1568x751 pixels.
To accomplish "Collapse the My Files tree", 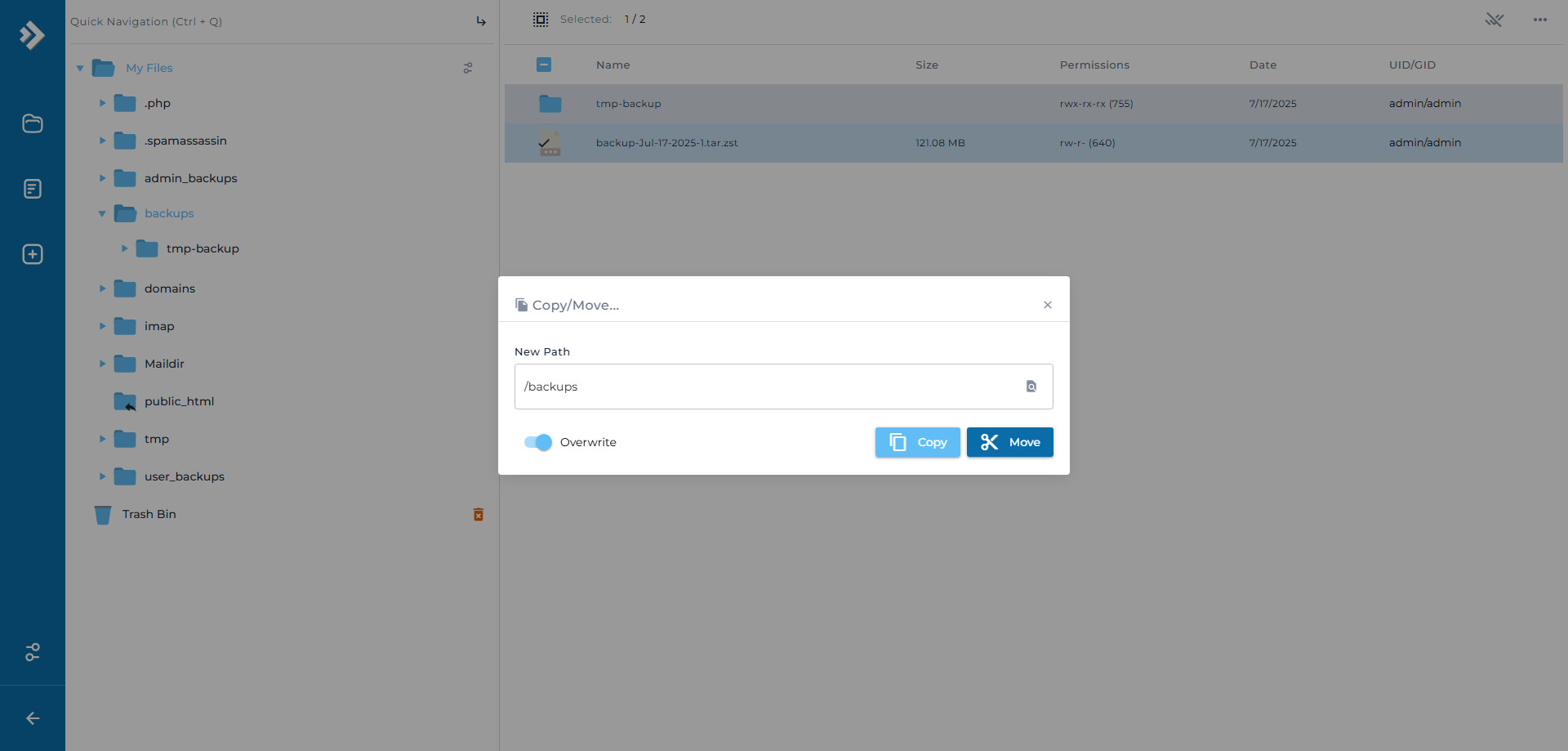I will click(80, 68).
